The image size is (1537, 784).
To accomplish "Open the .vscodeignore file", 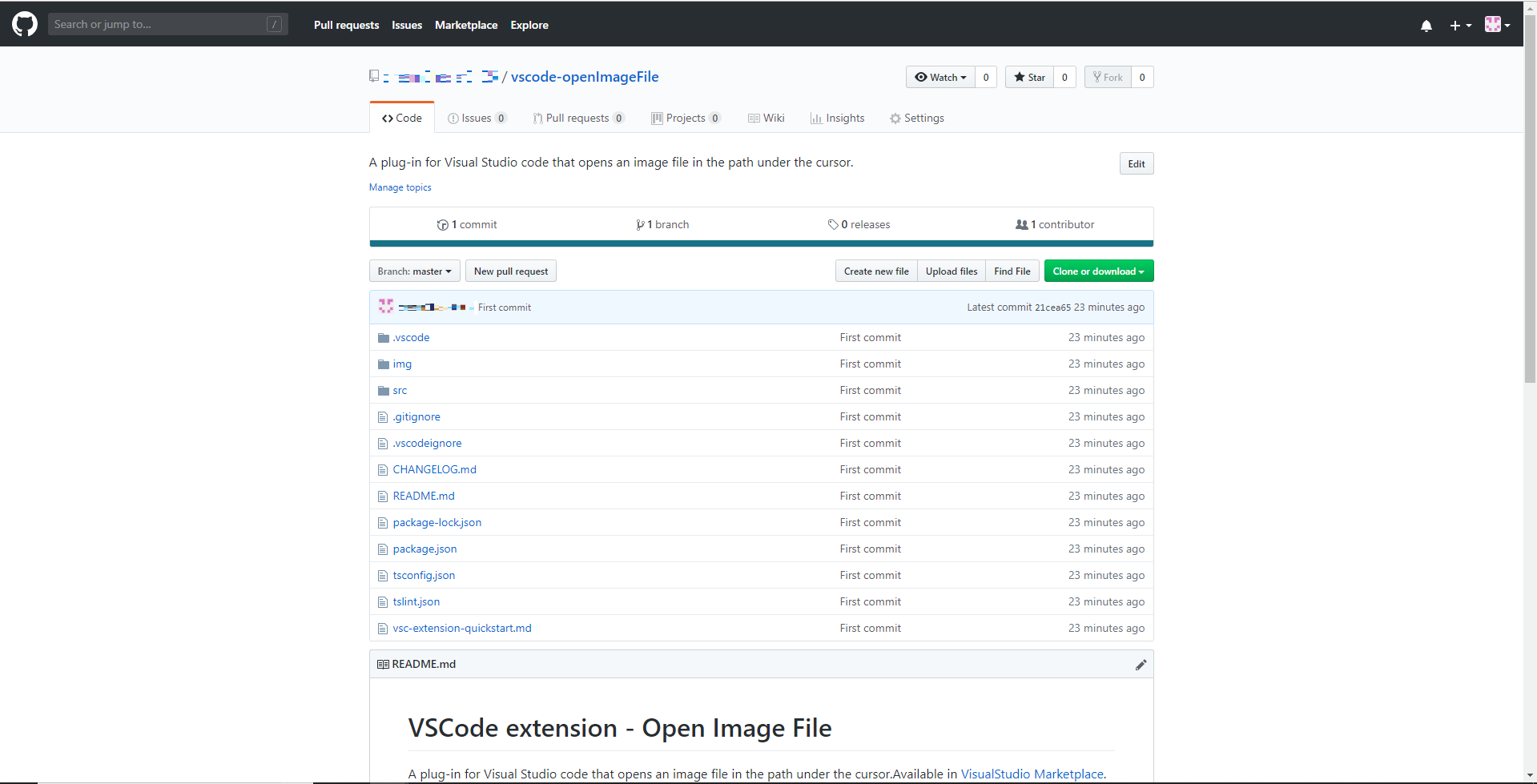I will click(427, 443).
